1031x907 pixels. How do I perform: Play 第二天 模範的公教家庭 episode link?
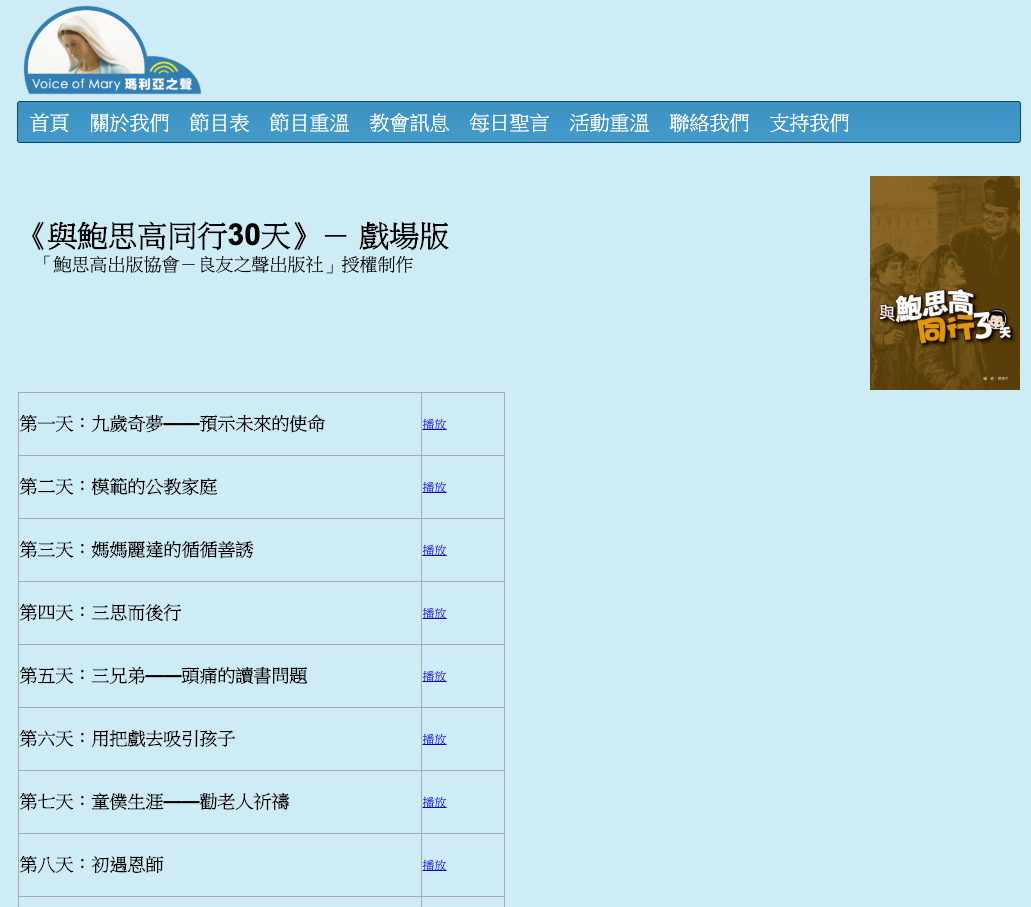pyautogui.click(x=434, y=487)
